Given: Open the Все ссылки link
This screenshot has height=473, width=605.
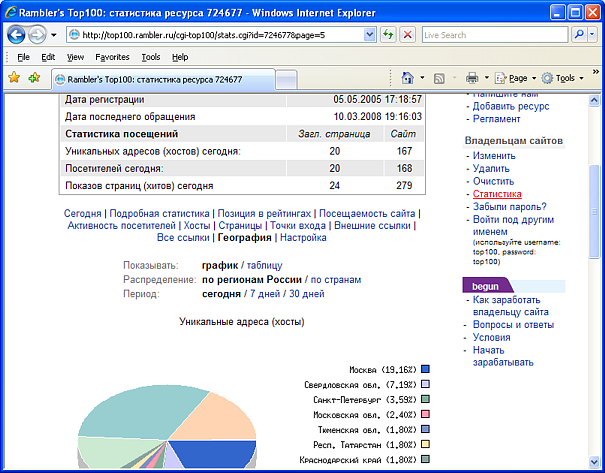Looking at the screenshot, I should 183,238.
